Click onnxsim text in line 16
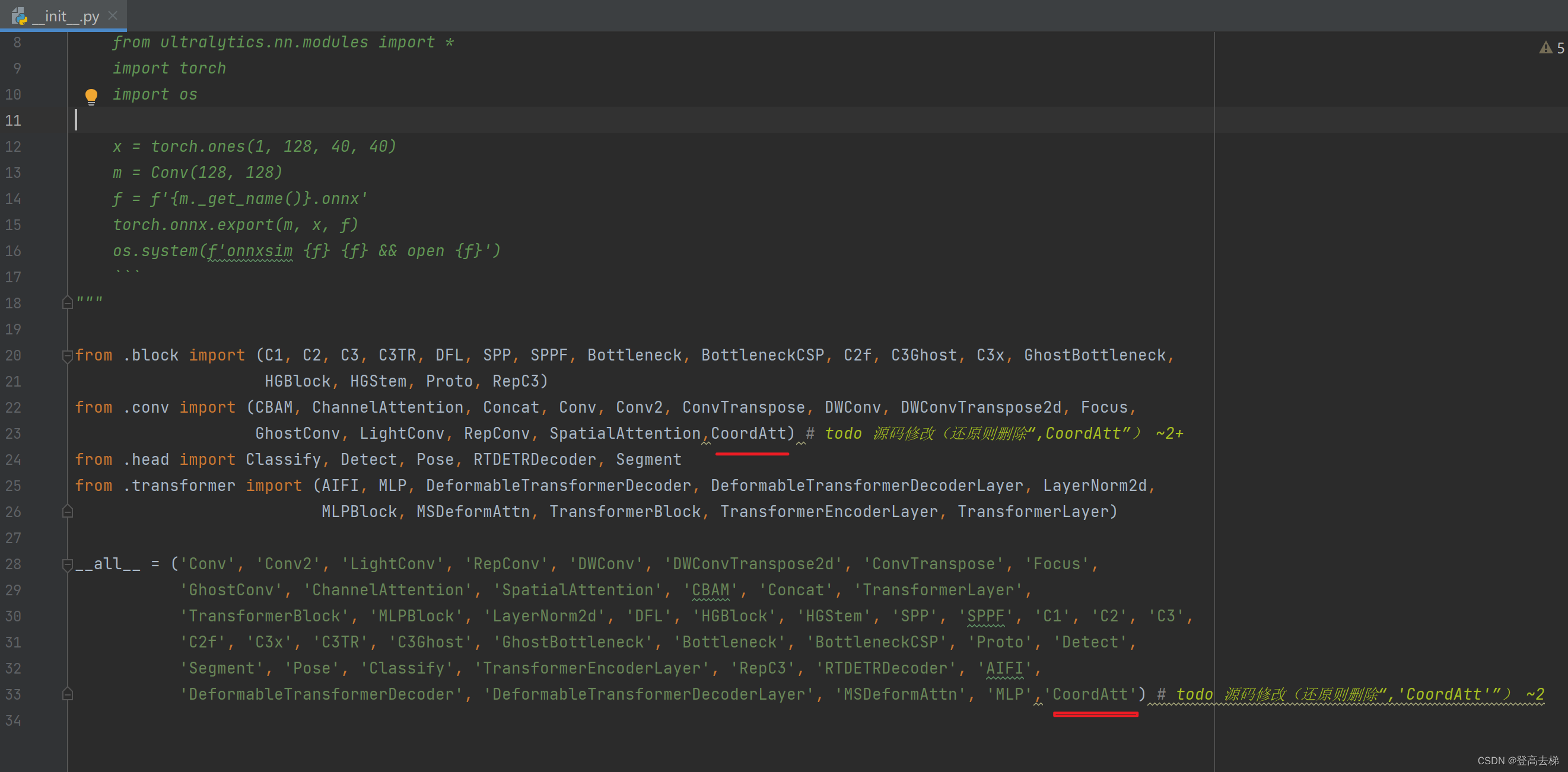This screenshot has width=1568, height=772. pos(259,251)
